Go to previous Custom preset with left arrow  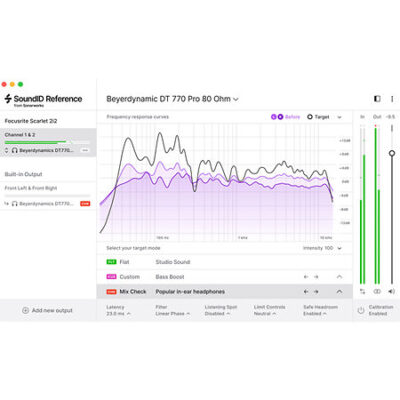tap(306, 277)
